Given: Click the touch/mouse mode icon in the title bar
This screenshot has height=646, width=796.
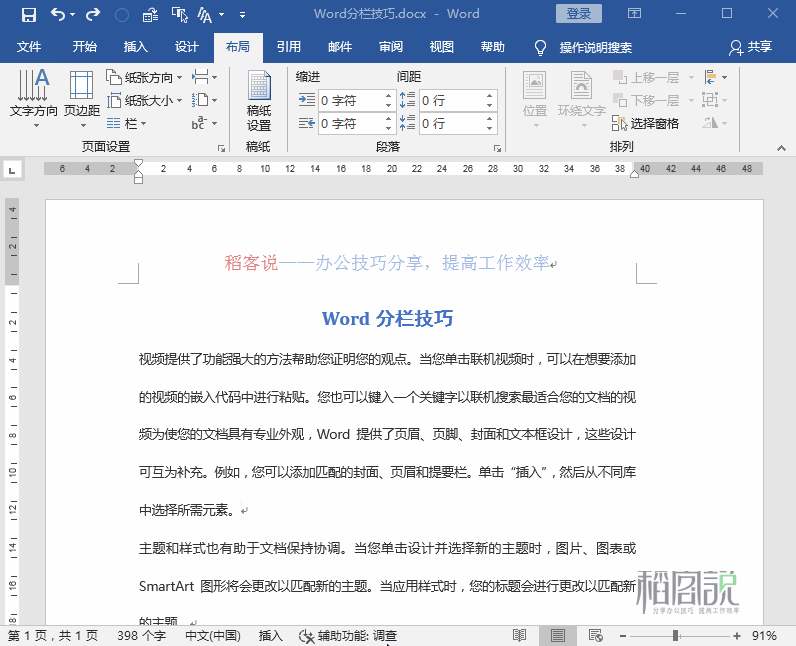Looking at the screenshot, I should [180, 15].
